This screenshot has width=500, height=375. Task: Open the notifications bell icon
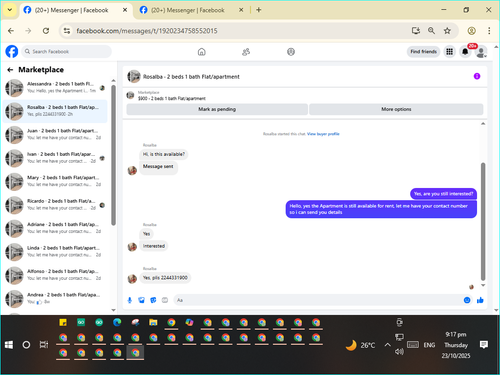[465, 52]
